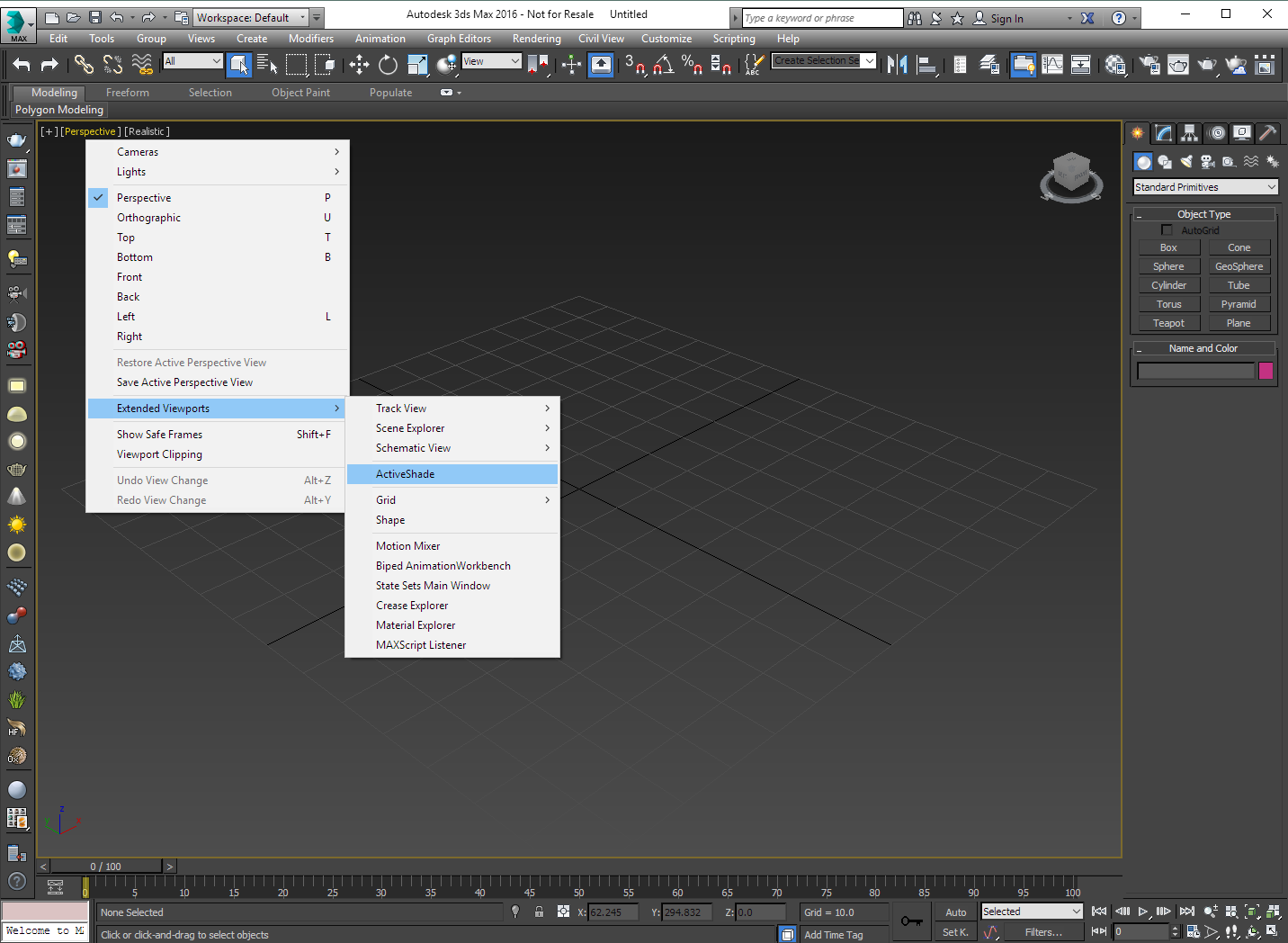The width and height of the screenshot is (1288, 943).
Task: Select Lights category in Create panel
Action: 1186,162
